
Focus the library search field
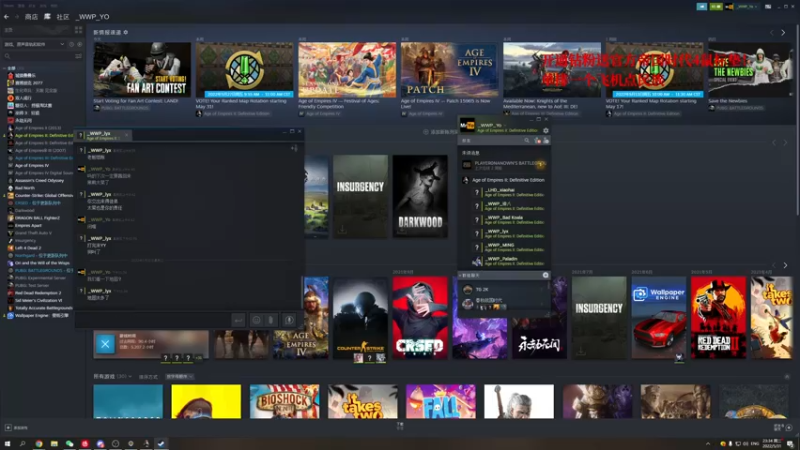click(x=38, y=56)
